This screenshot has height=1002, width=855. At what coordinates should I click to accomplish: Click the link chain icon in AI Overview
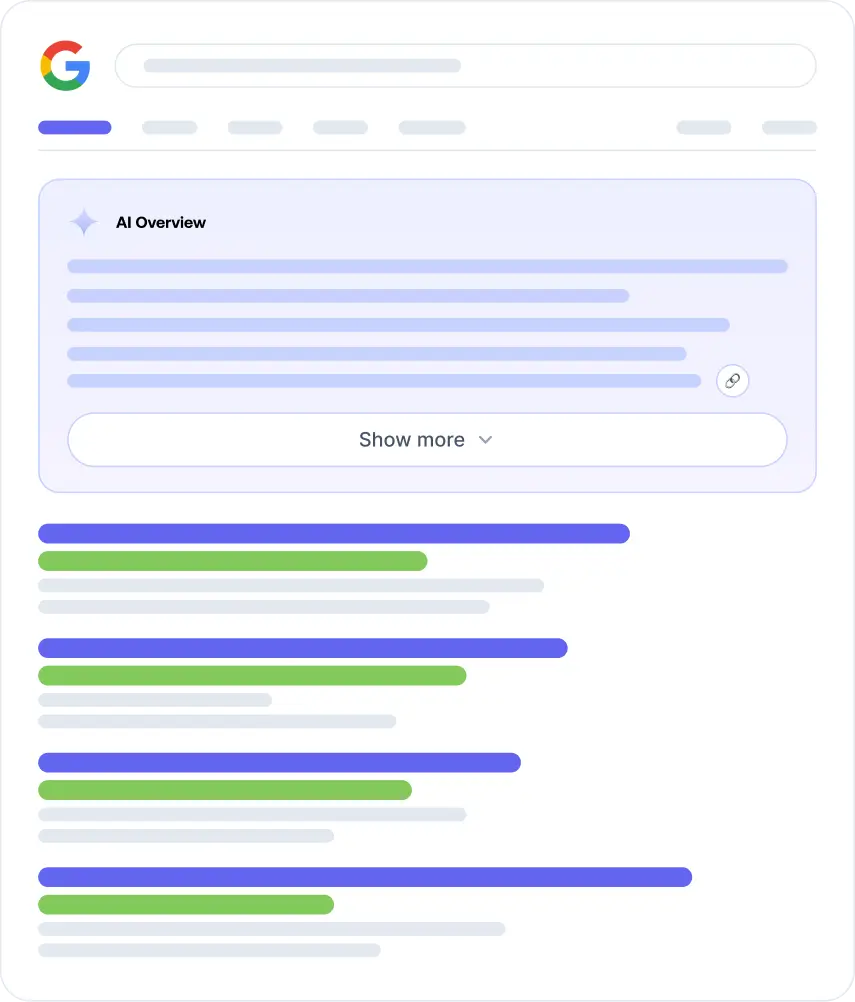733,381
